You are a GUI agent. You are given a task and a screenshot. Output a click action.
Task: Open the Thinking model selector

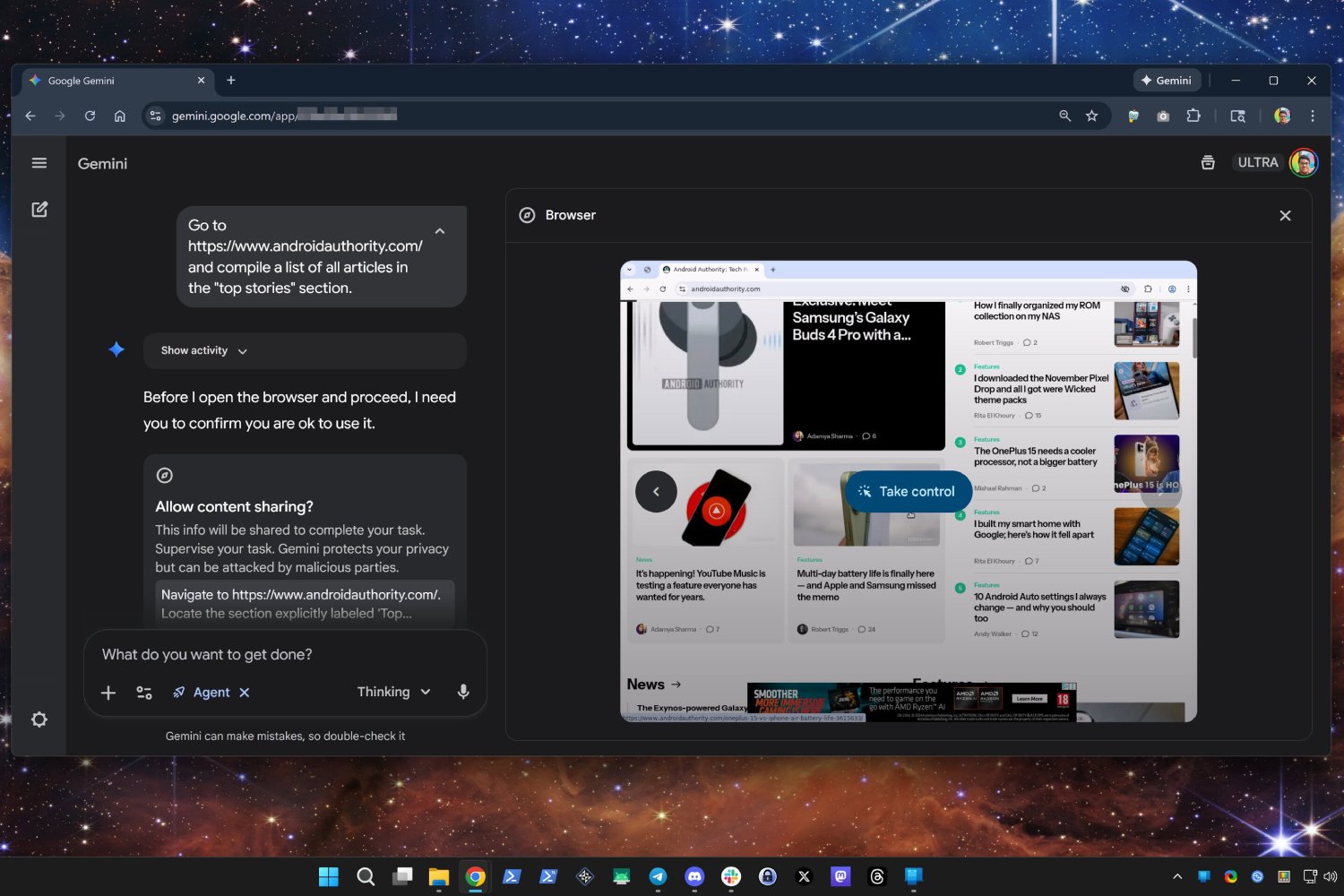click(393, 692)
